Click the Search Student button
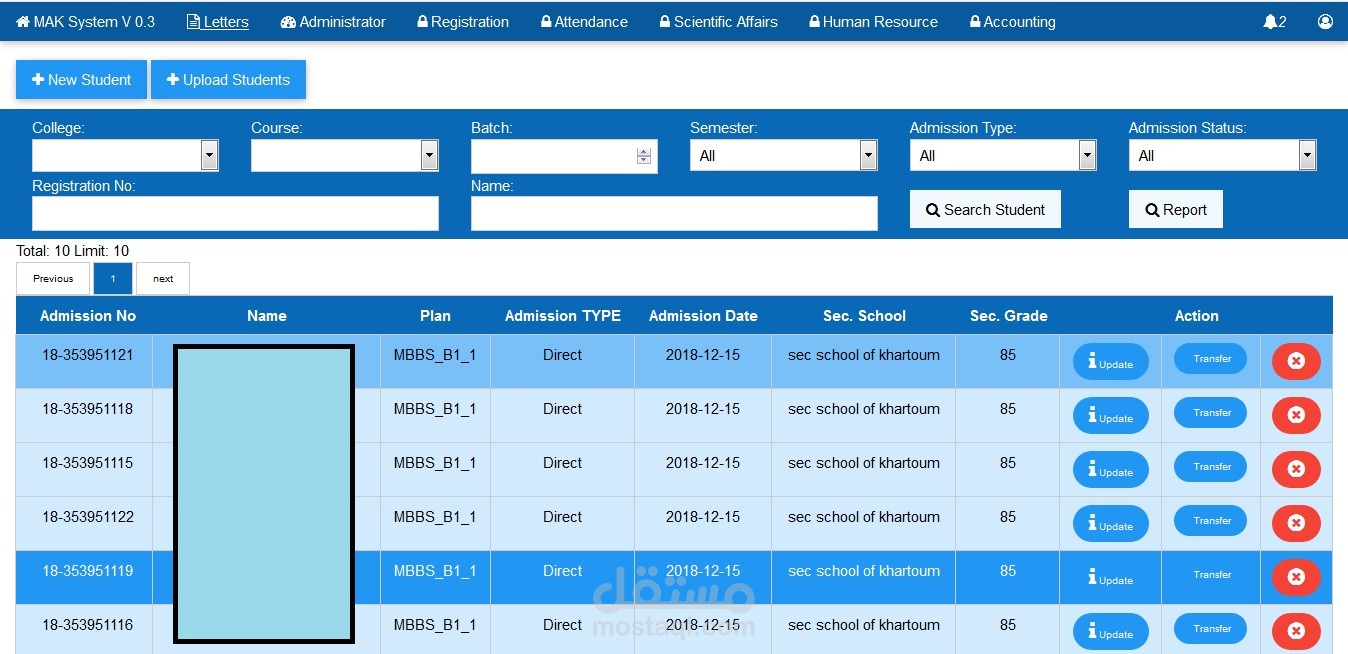 click(x=985, y=209)
